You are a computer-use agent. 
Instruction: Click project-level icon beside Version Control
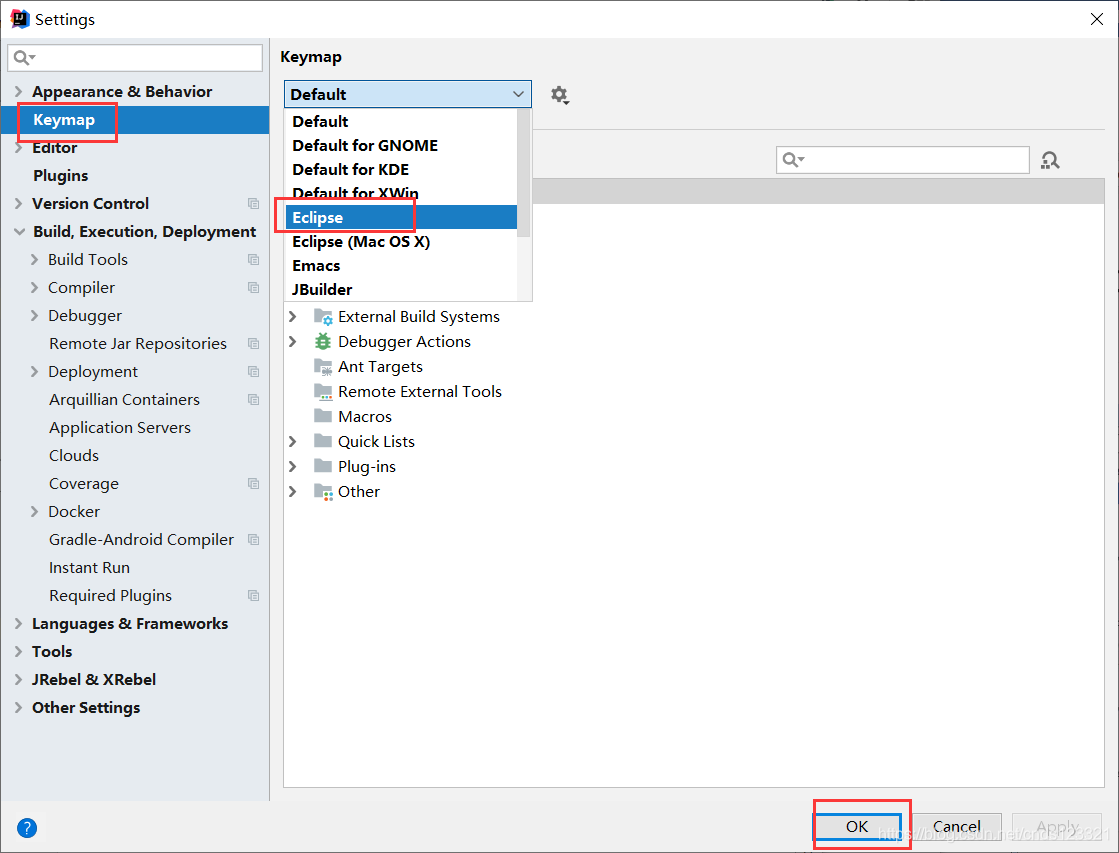point(253,203)
